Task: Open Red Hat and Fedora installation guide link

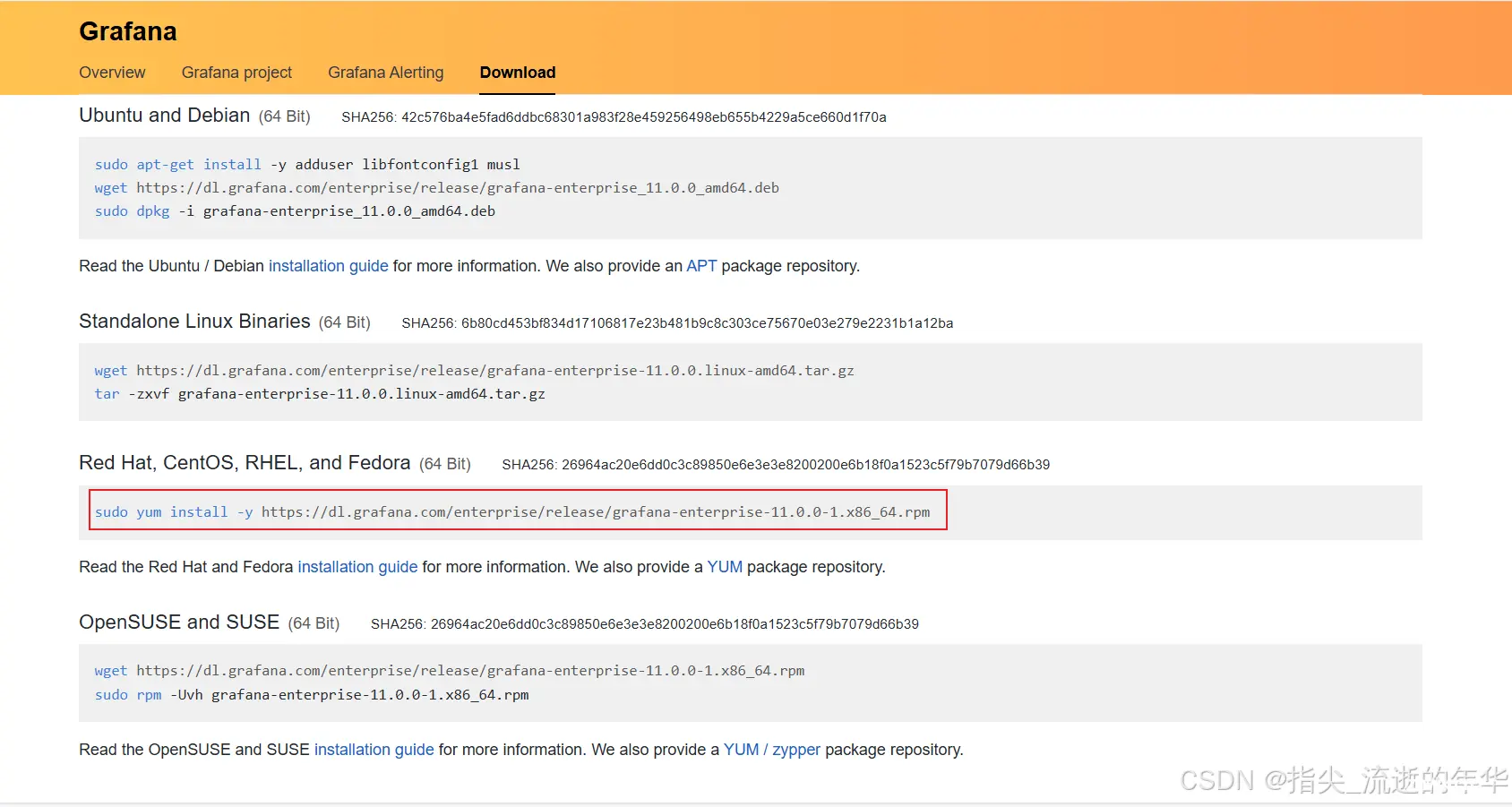Action: click(357, 567)
